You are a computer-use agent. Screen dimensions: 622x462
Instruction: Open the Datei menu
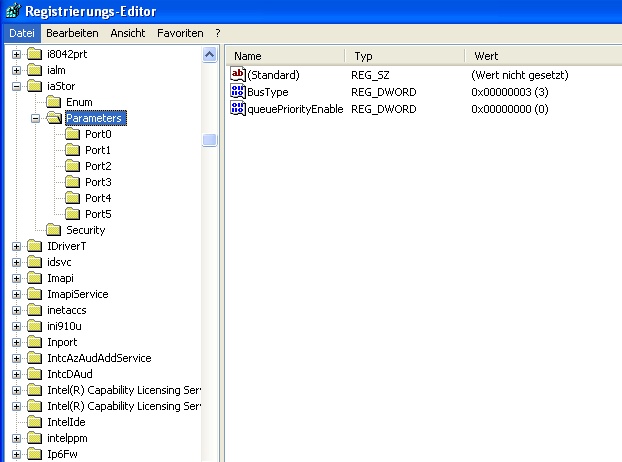22,33
